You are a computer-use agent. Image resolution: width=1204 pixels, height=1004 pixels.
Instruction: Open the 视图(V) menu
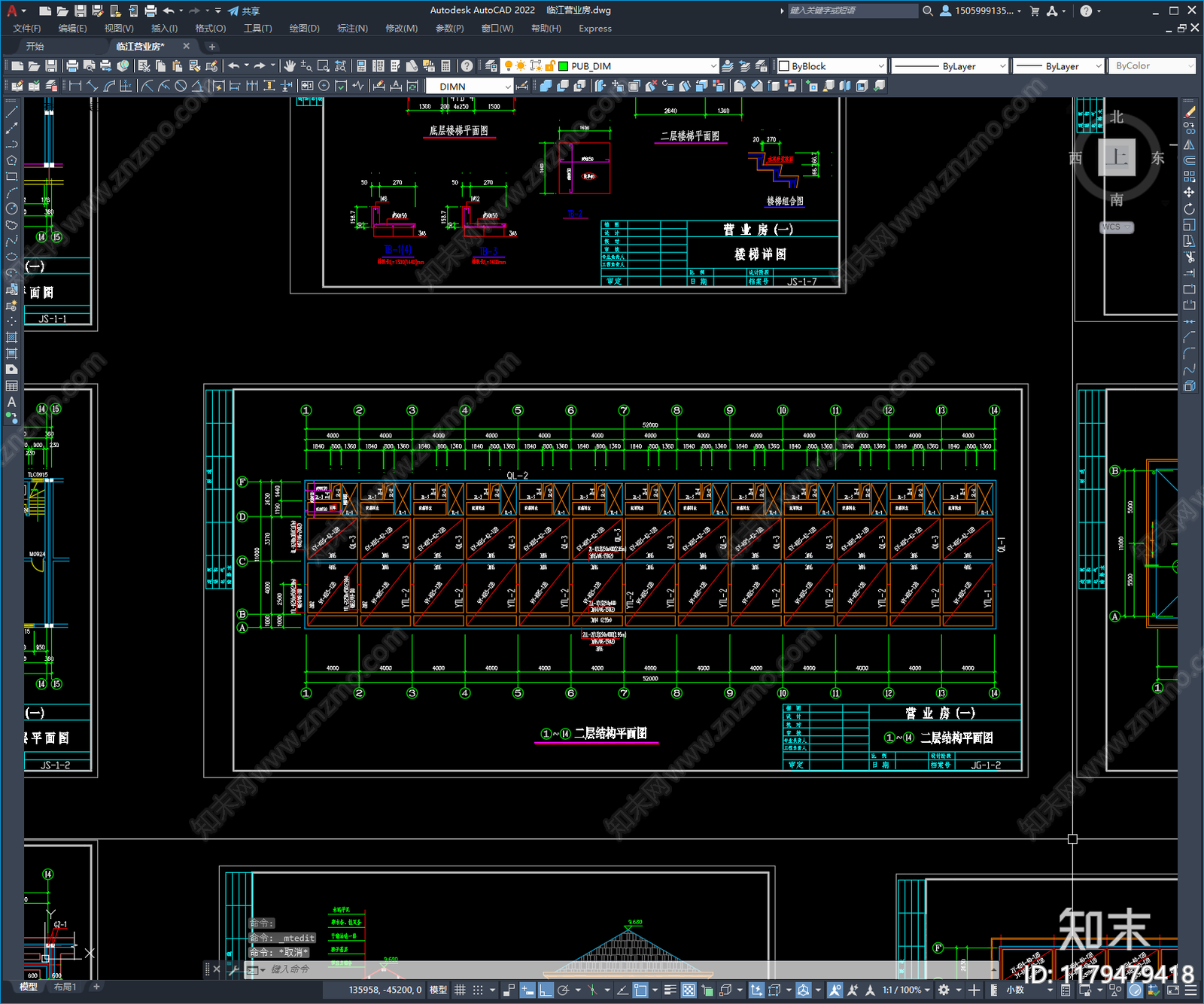pos(119,29)
